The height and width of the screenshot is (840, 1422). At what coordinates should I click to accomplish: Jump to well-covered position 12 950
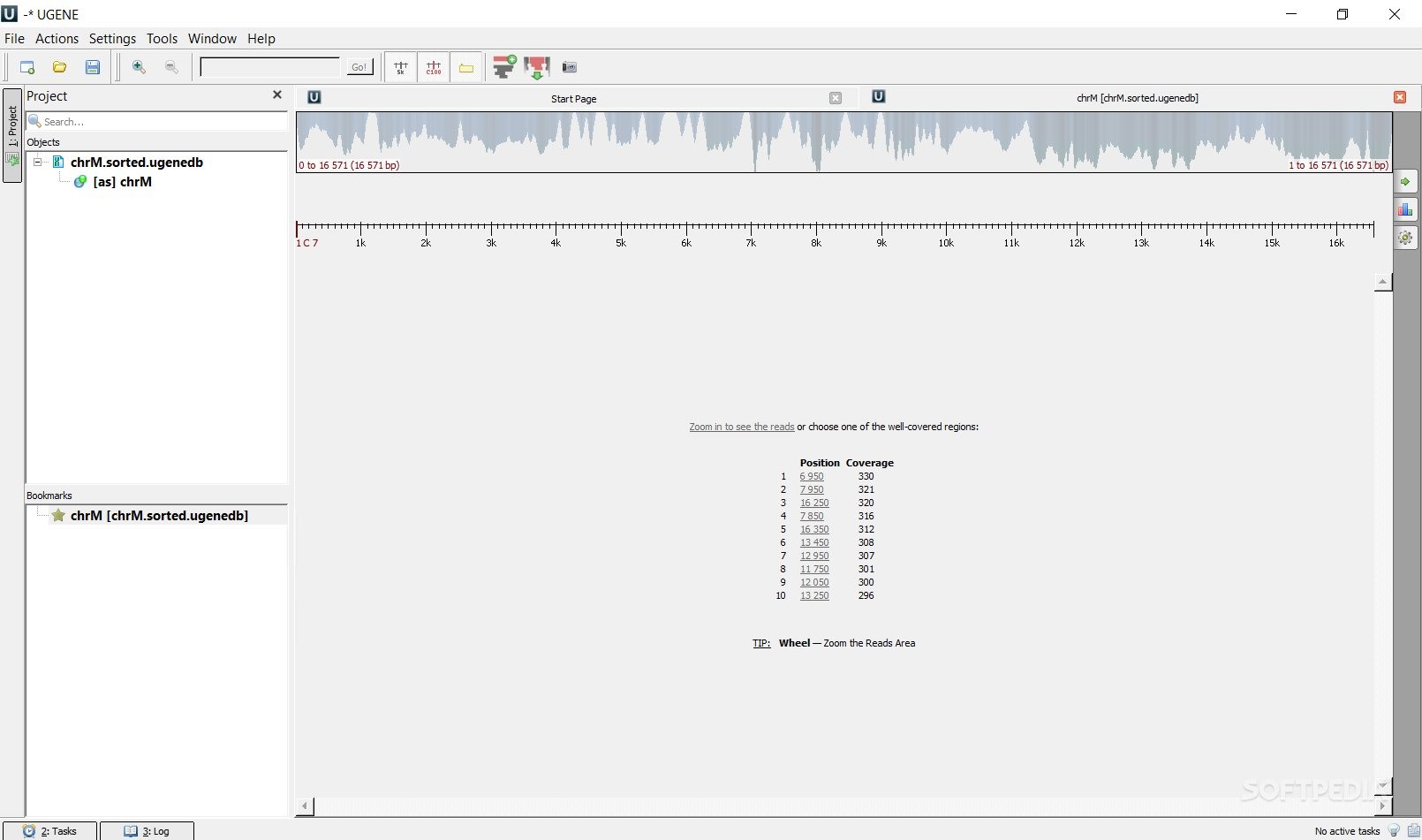click(814, 556)
